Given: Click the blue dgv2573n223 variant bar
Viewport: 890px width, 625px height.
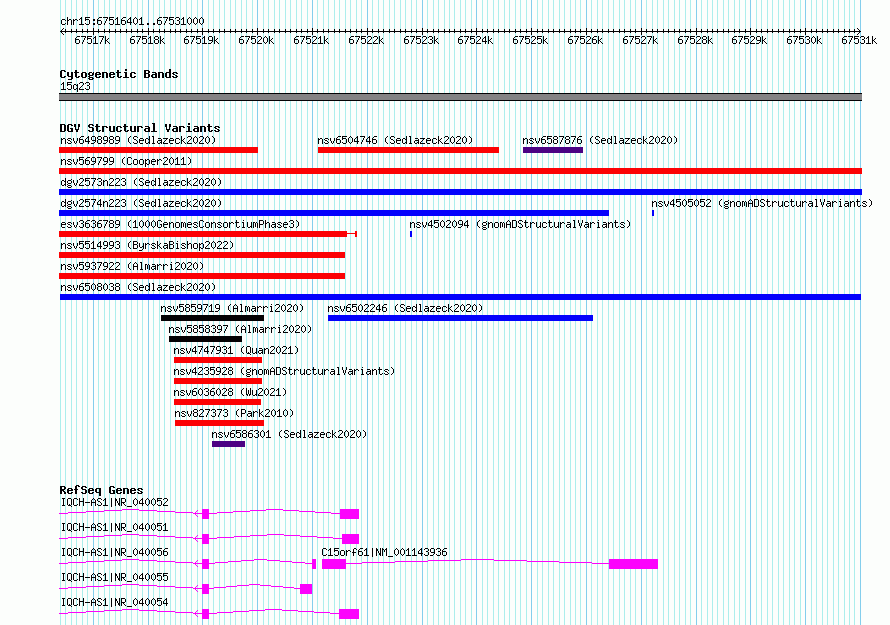Looking at the screenshot, I should pyautogui.click(x=460, y=192).
